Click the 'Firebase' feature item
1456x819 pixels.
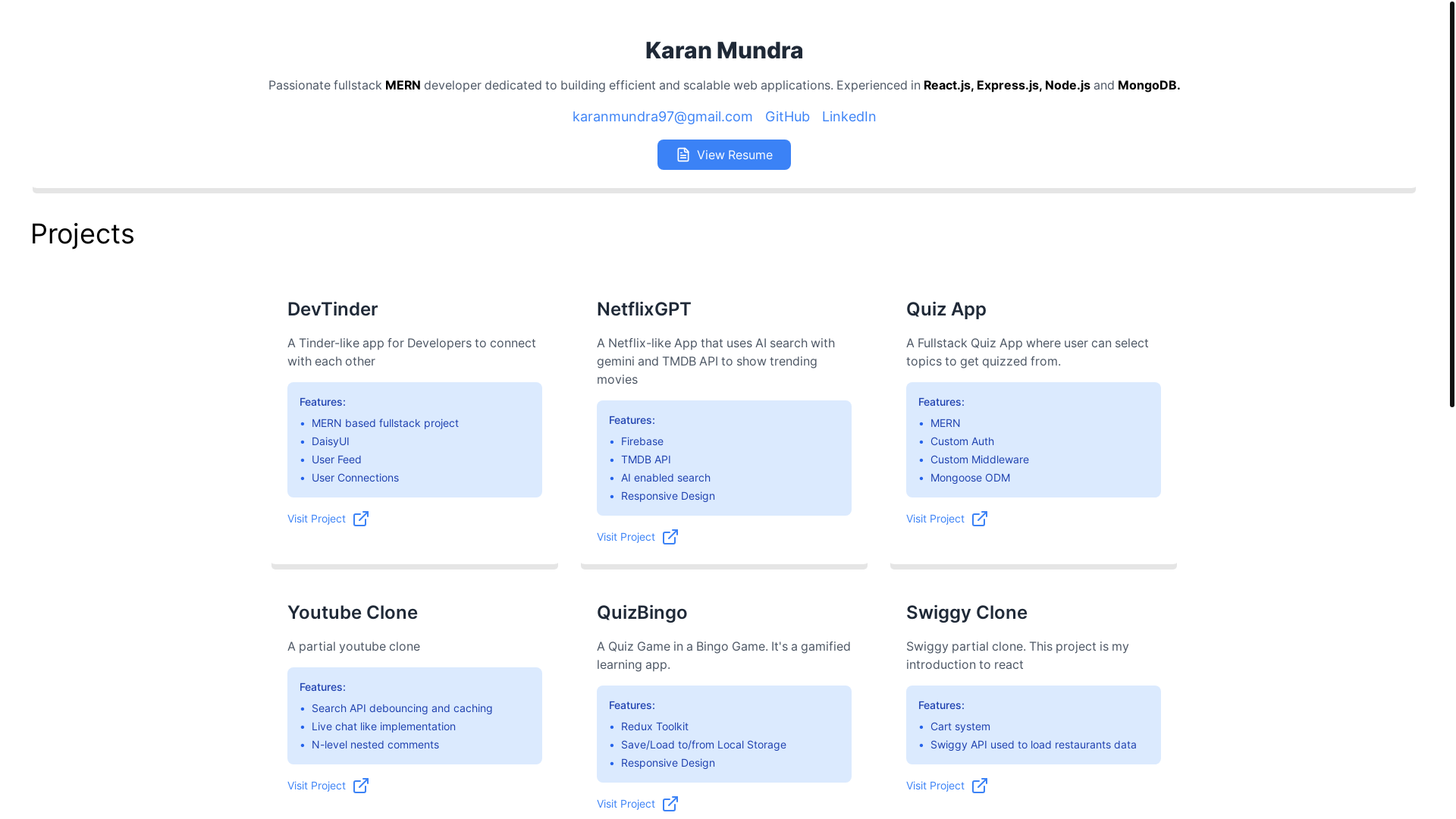click(x=642, y=441)
